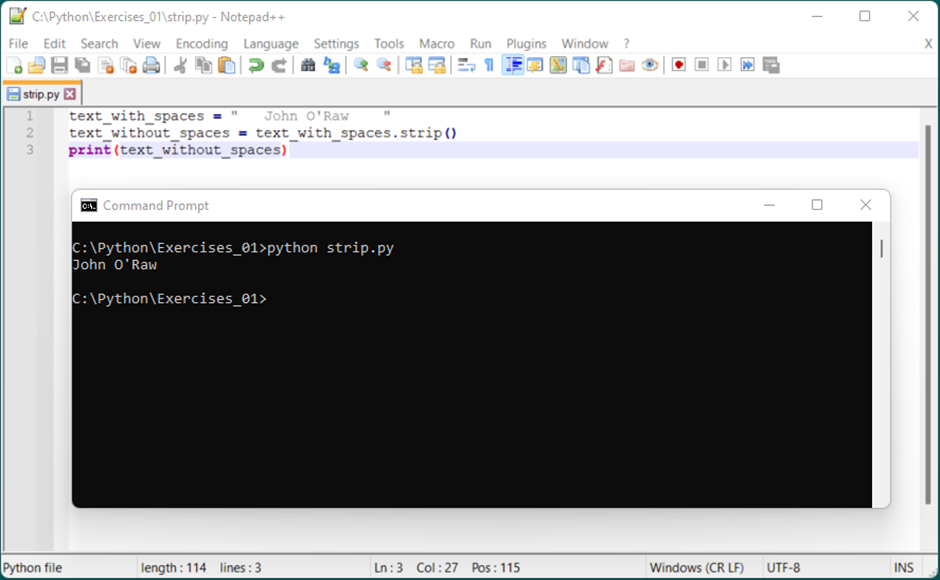Image resolution: width=940 pixels, height=580 pixels.
Task: Click the Zoom in magnifier icon
Action: (x=360, y=65)
